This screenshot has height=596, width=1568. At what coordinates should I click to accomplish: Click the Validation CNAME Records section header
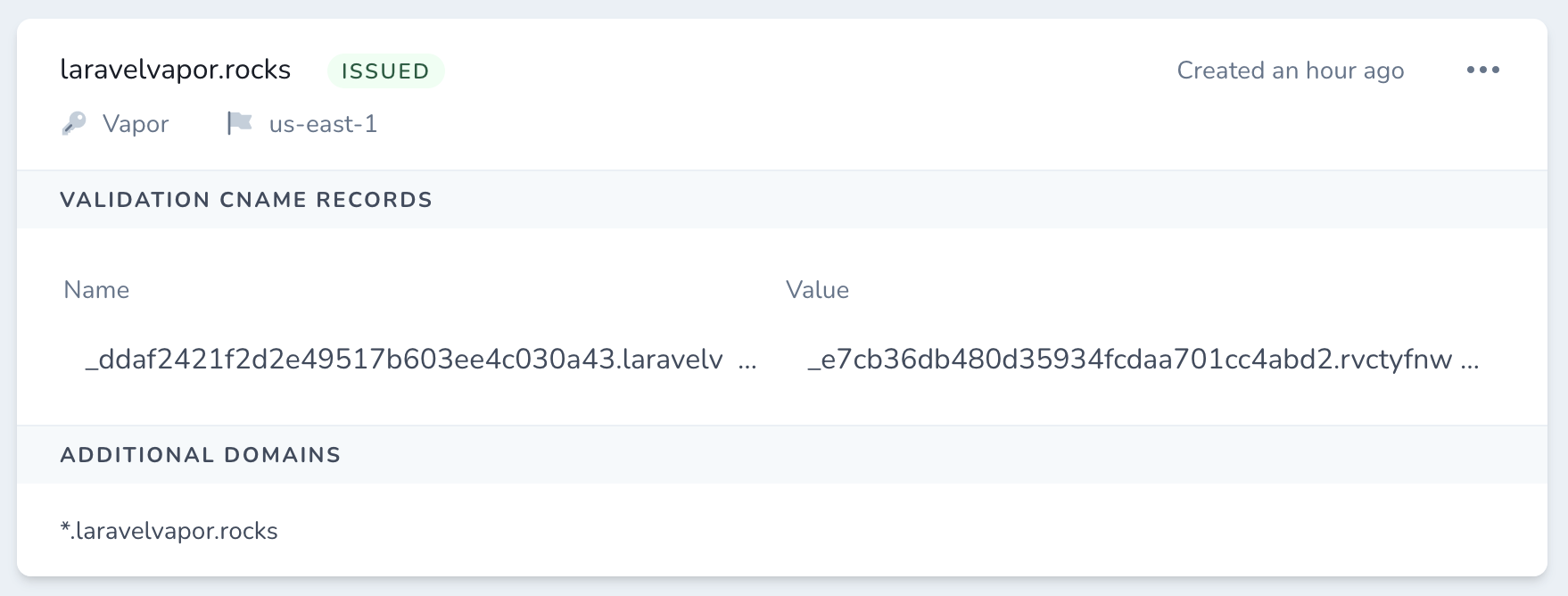246,200
